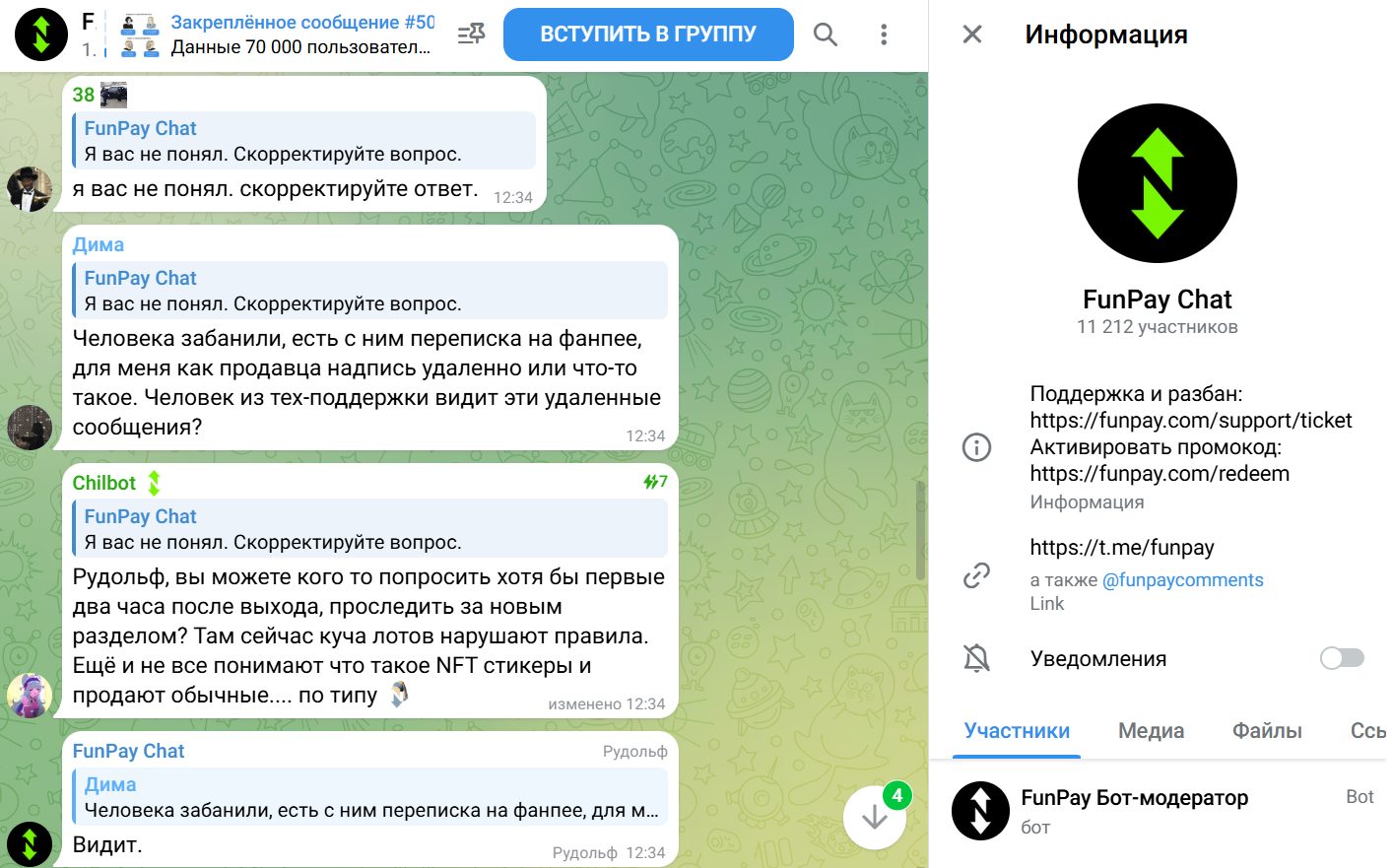Close the Информация side panel
This screenshot has height=868, width=1392.
[972, 34]
